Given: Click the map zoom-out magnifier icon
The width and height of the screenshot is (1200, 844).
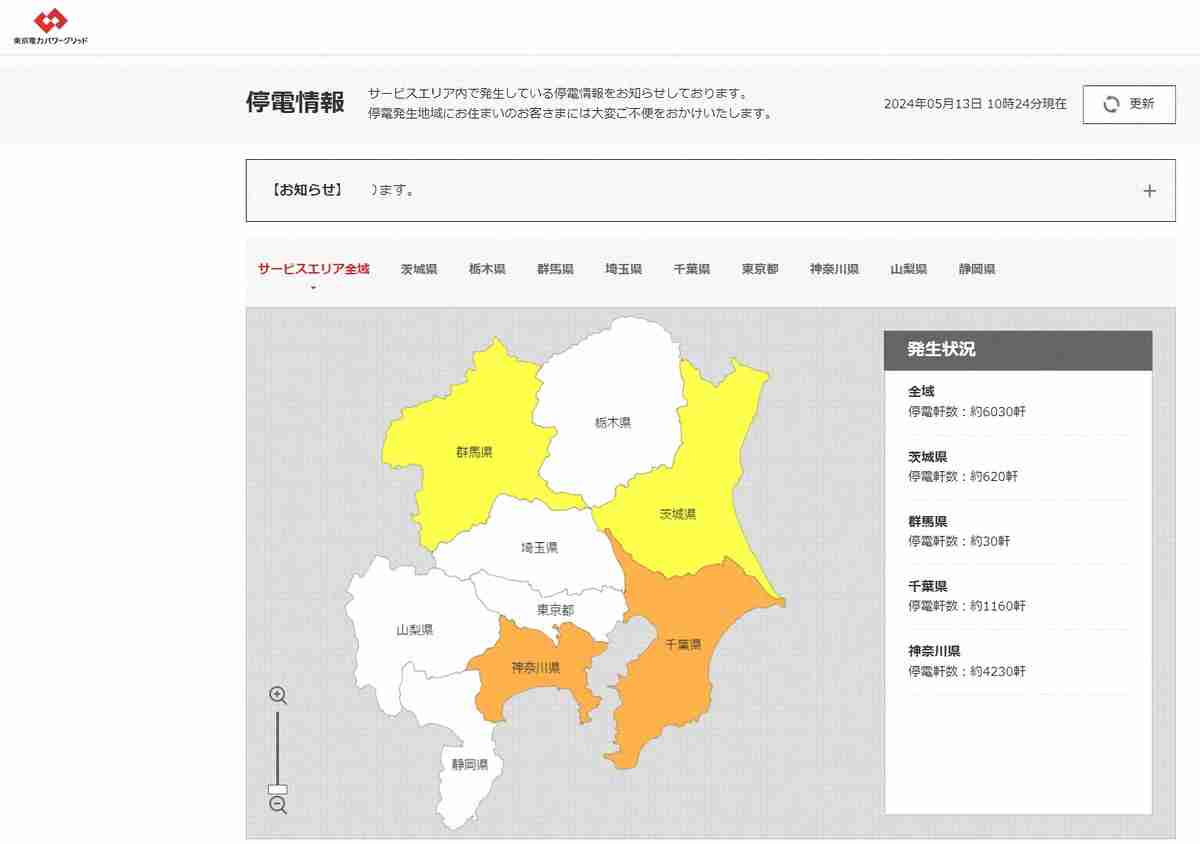Looking at the screenshot, I should point(278,805).
